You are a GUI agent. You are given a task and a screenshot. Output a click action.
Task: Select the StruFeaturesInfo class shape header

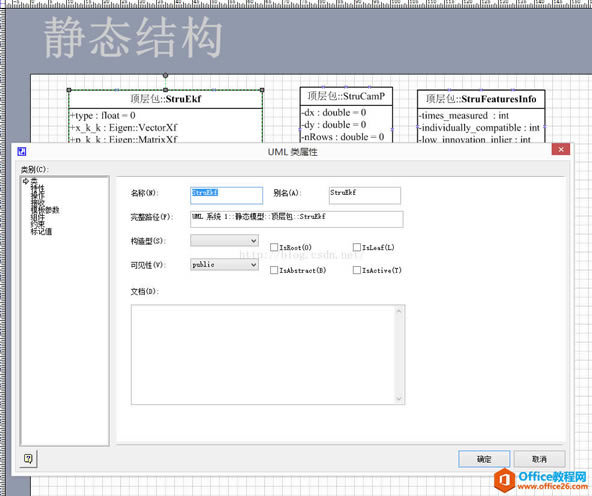click(x=481, y=99)
